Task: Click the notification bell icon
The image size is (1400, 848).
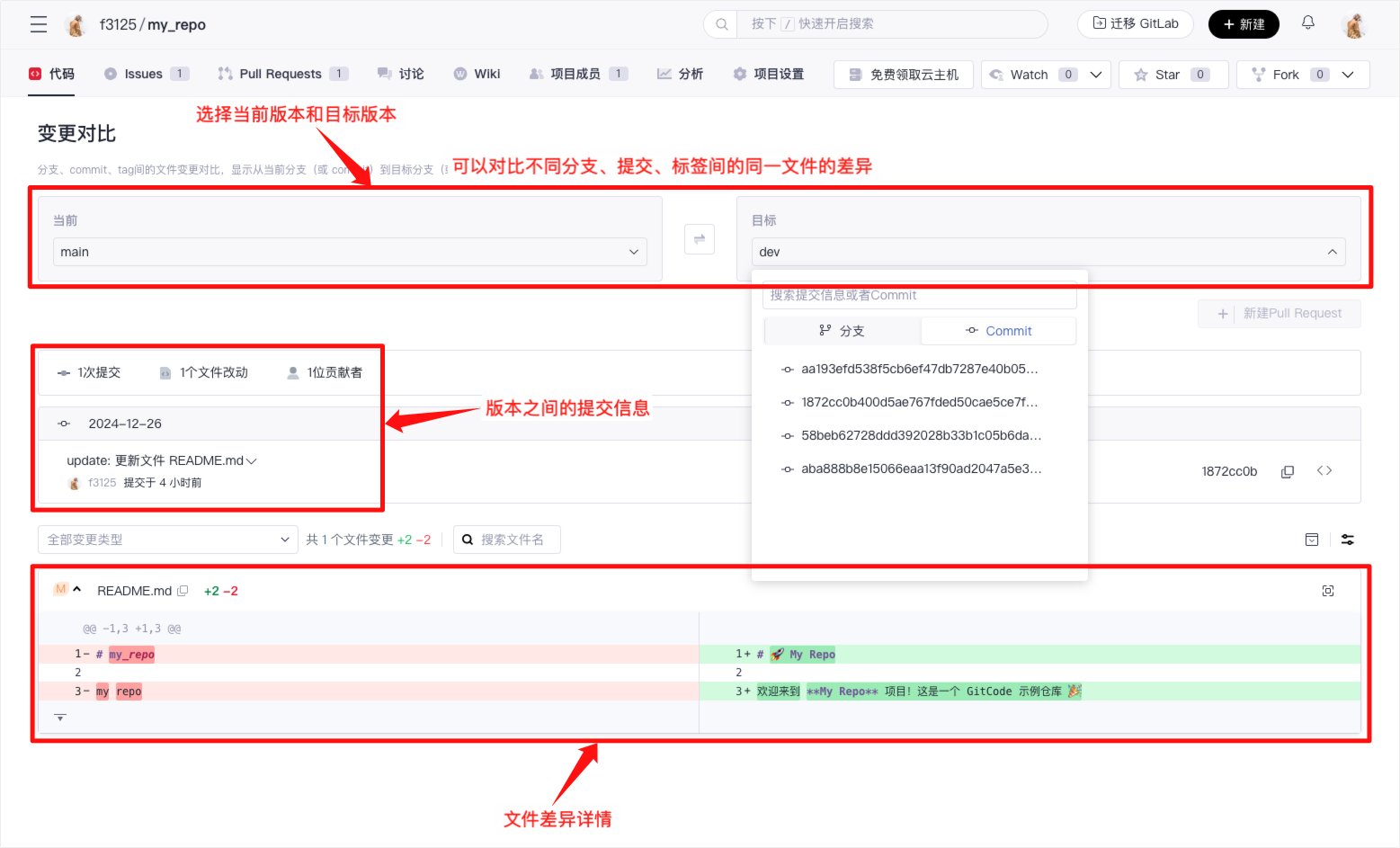Action: [x=1307, y=23]
